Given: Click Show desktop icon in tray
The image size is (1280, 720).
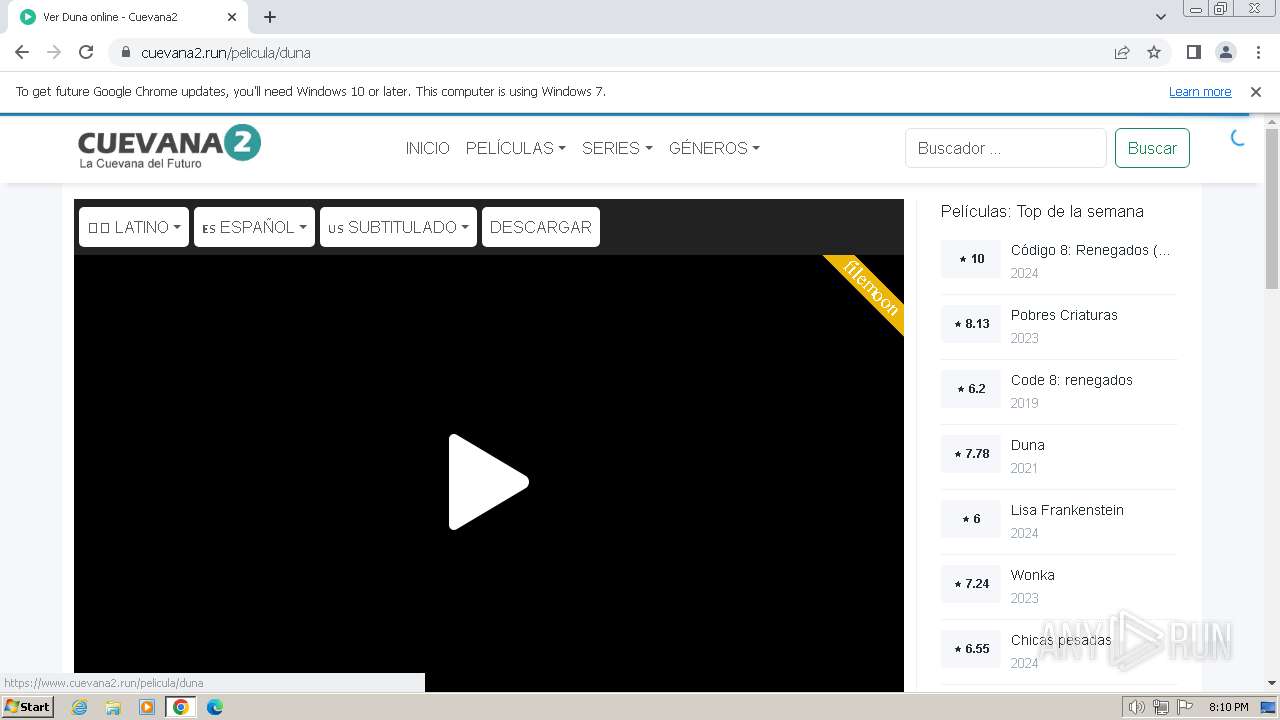Looking at the screenshot, I should (x=1270, y=707).
